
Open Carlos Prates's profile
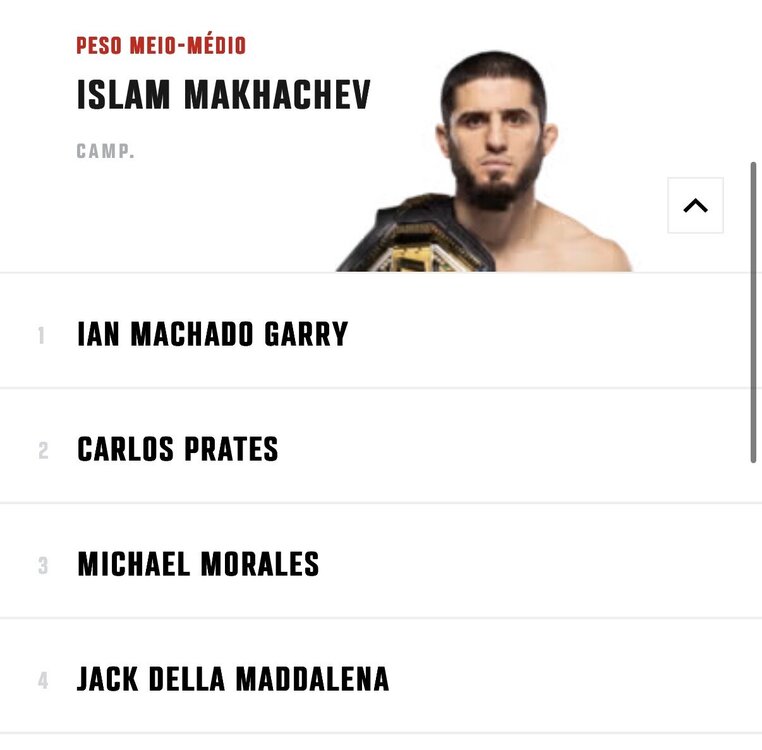click(178, 449)
